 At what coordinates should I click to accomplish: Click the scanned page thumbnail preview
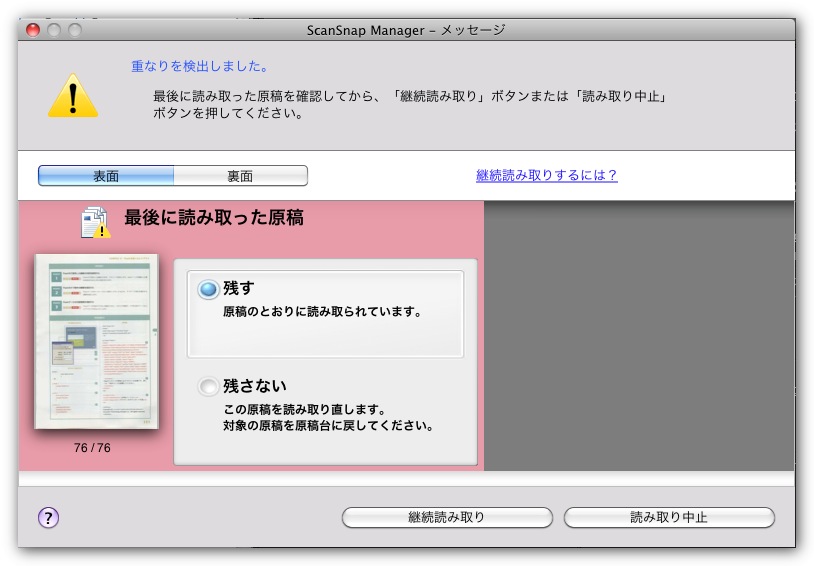pos(97,341)
